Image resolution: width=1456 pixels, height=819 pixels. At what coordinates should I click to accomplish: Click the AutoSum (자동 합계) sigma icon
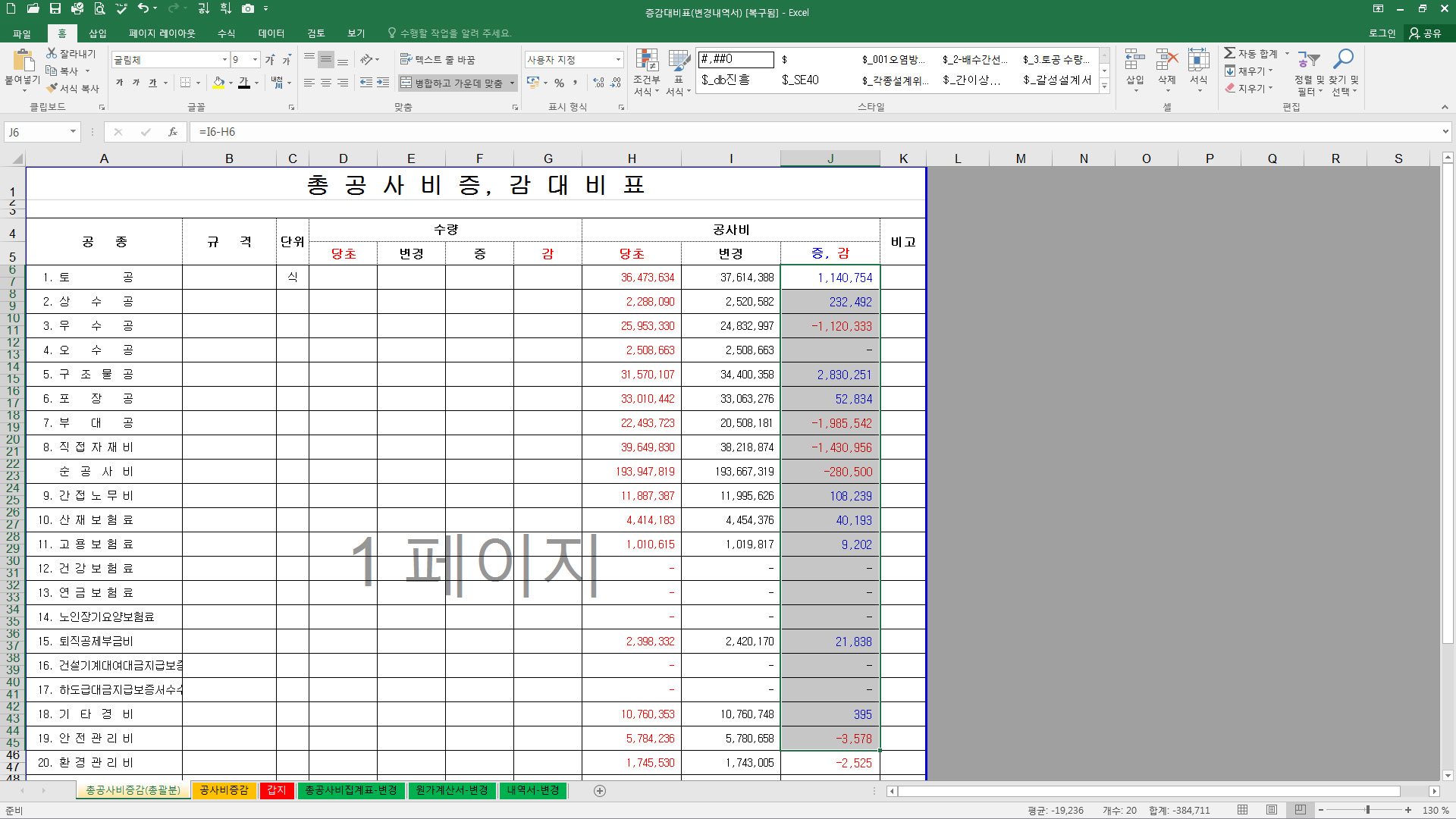click(1230, 53)
